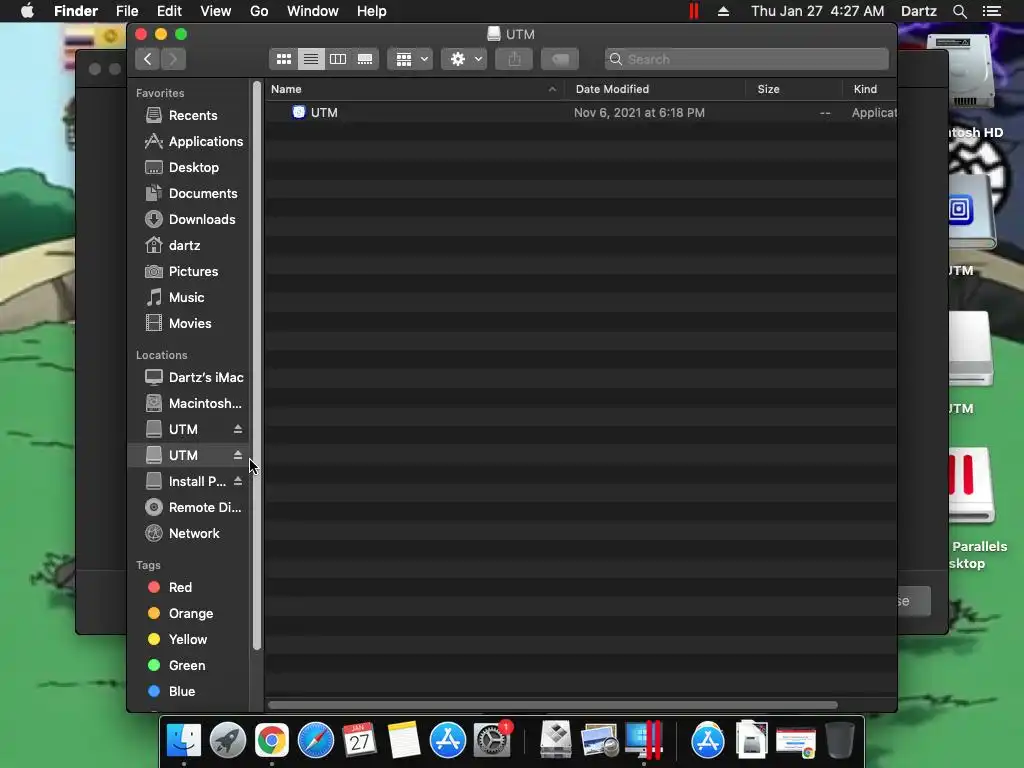Open Recents in the sidebar
1024x768 pixels.
coord(187,116)
